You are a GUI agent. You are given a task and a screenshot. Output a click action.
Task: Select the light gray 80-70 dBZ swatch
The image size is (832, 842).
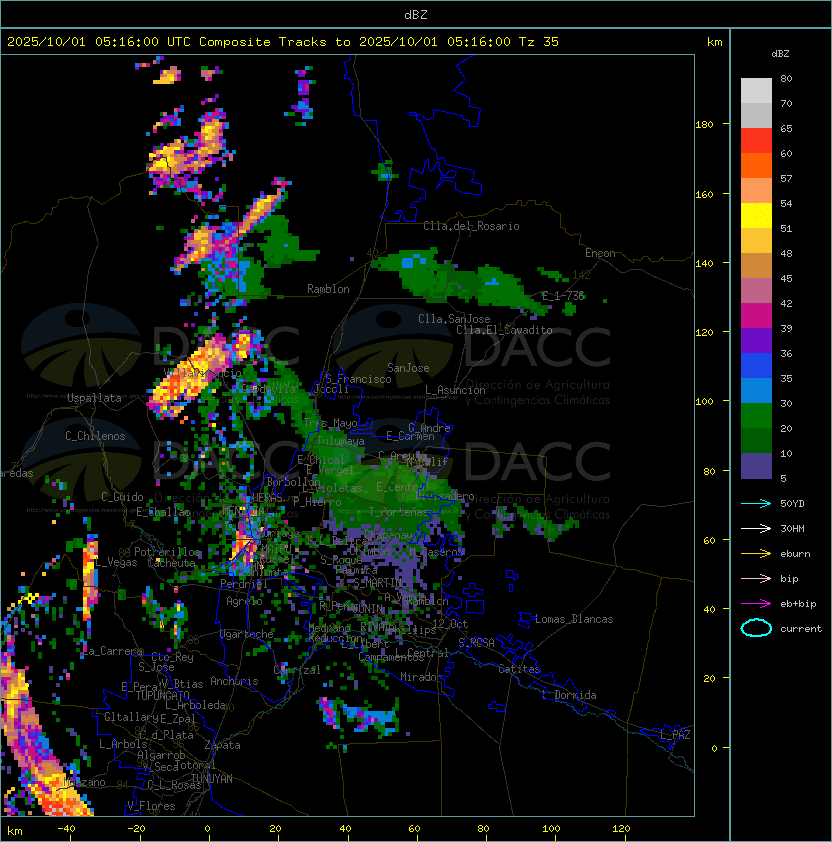[x=756, y=90]
